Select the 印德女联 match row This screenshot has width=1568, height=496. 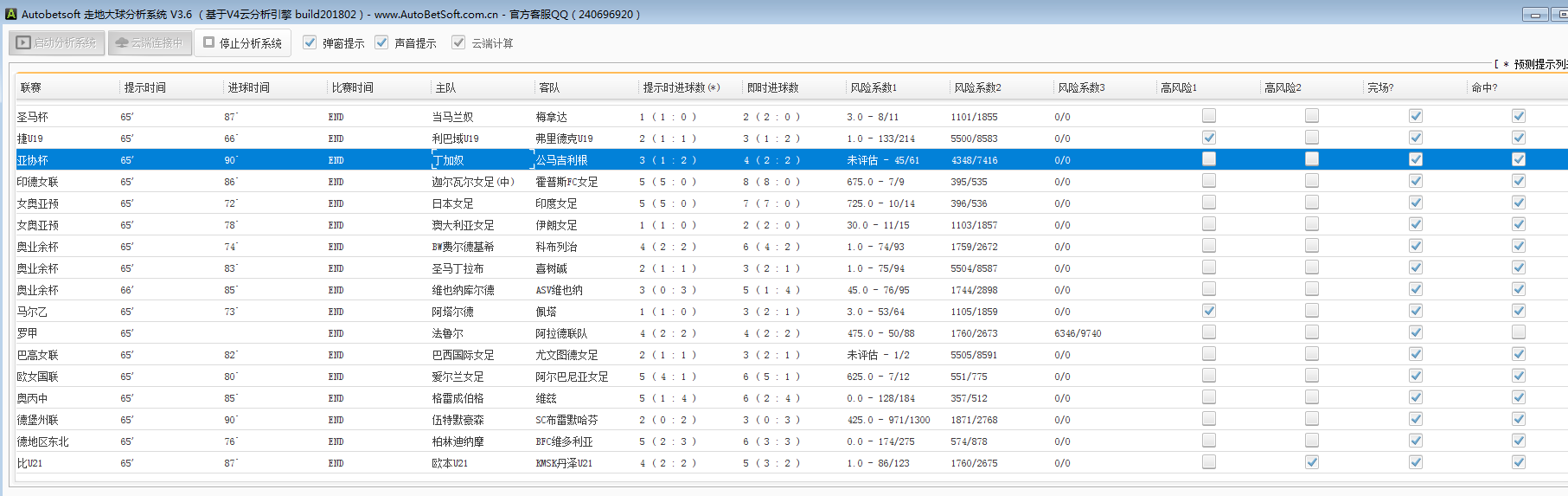tap(259, 182)
